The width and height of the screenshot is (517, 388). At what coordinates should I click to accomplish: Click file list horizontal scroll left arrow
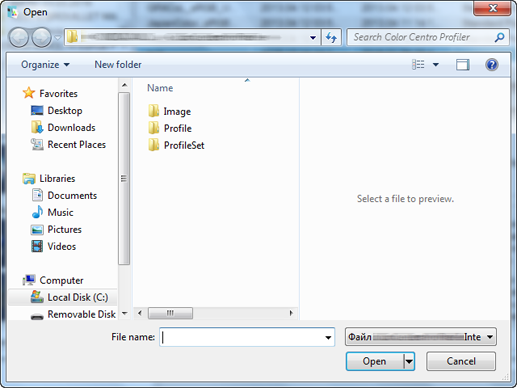coord(140,313)
